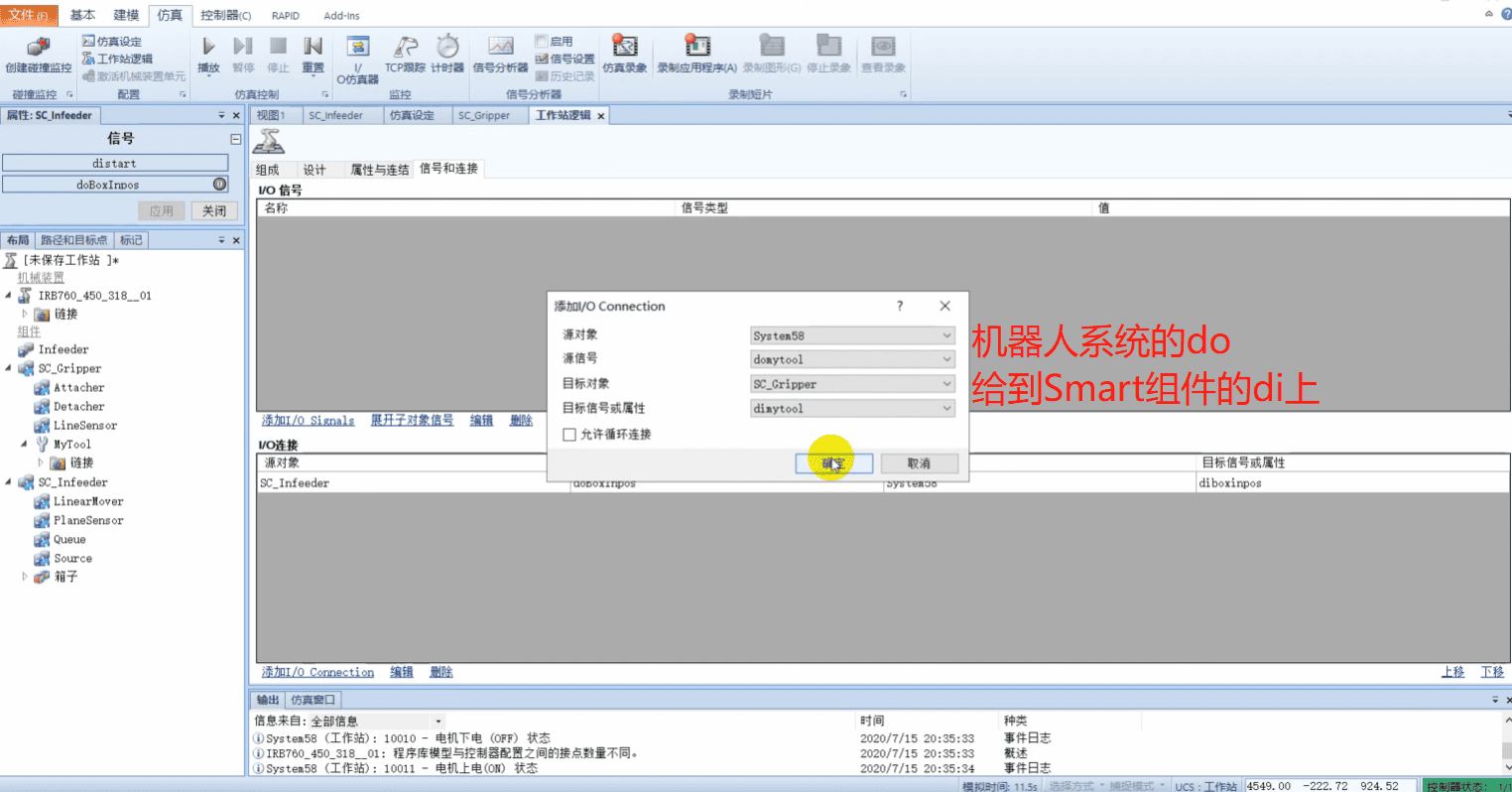1512x792 pixels.
Task: Click the 停止 stop simulation icon
Action: click(279, 47)
